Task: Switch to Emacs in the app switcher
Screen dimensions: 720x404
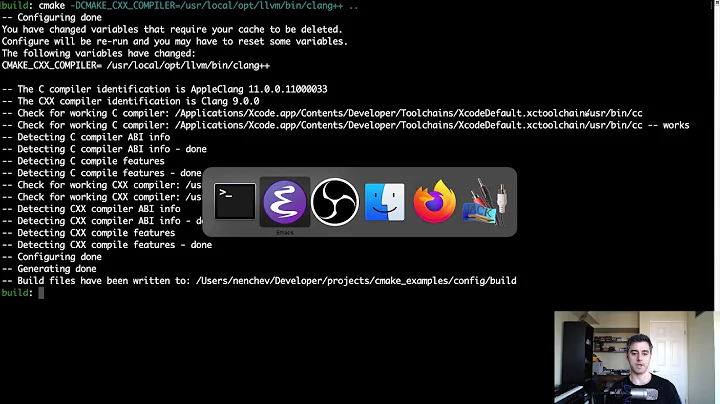Action: click(x=284, y=202)
